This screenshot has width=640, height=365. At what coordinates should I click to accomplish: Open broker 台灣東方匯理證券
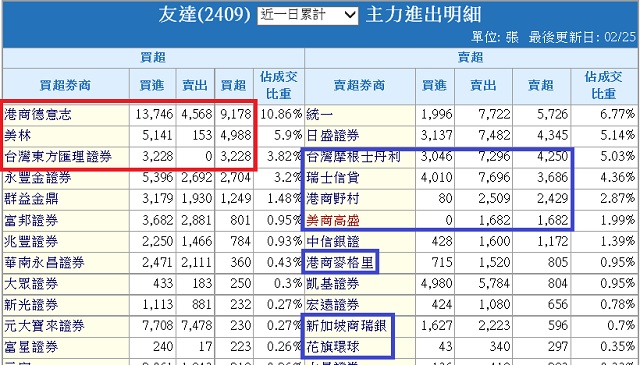click(x=58, y=156)
